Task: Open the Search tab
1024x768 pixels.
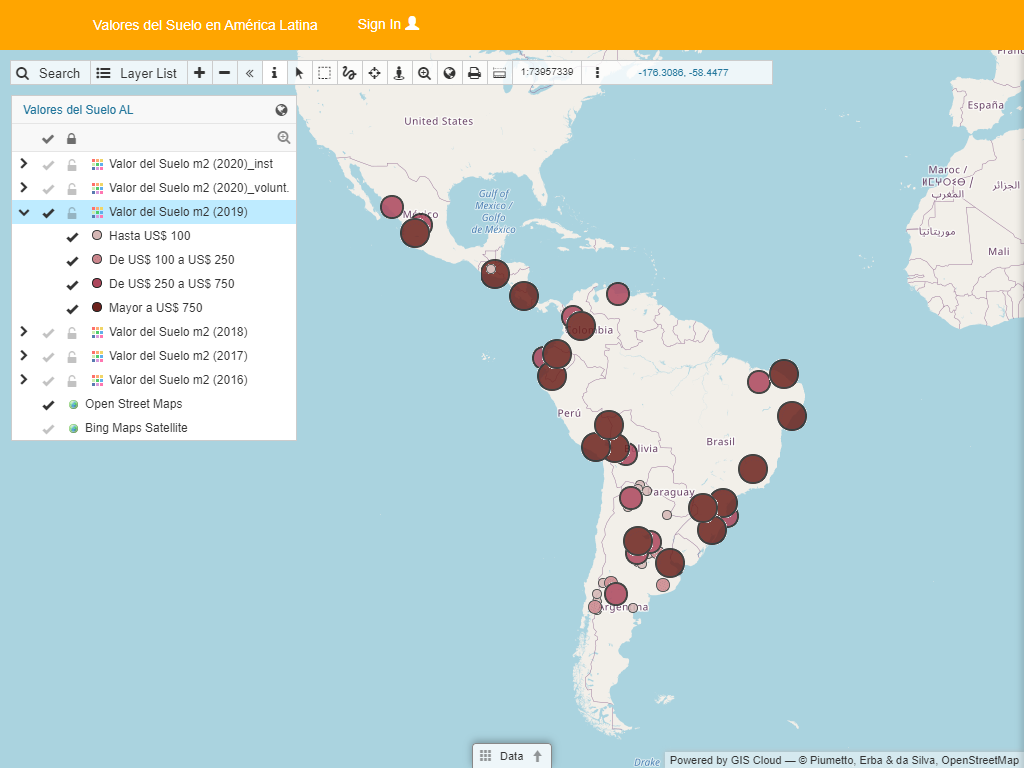Action: click(49, 73)
